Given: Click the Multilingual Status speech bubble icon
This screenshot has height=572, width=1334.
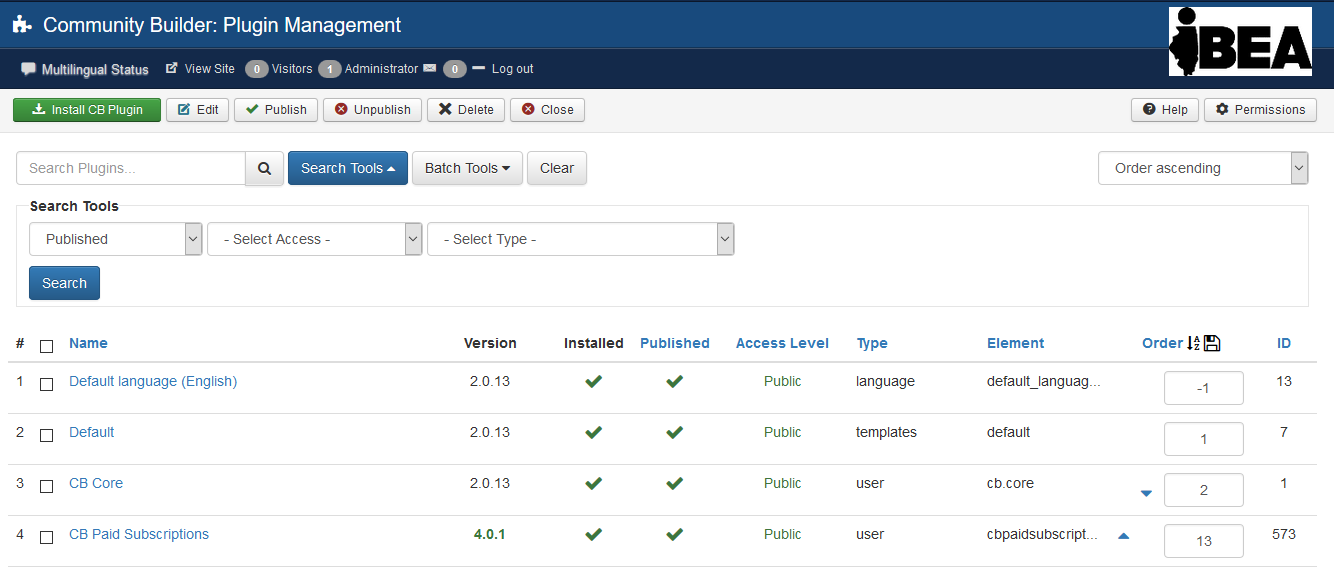Looking at the screenshot, I should [28, 69].
